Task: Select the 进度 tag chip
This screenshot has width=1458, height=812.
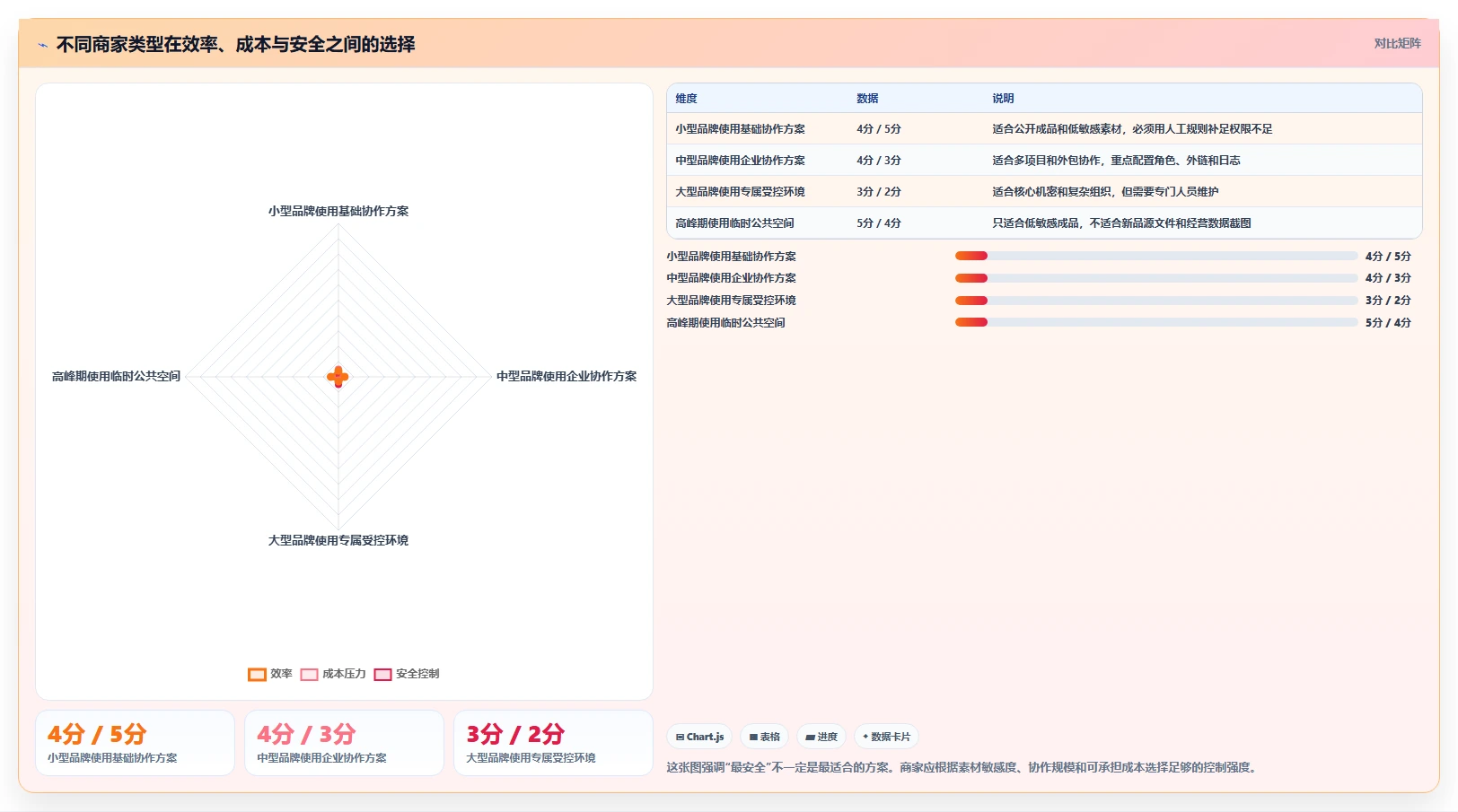Action: click(821, 737)
